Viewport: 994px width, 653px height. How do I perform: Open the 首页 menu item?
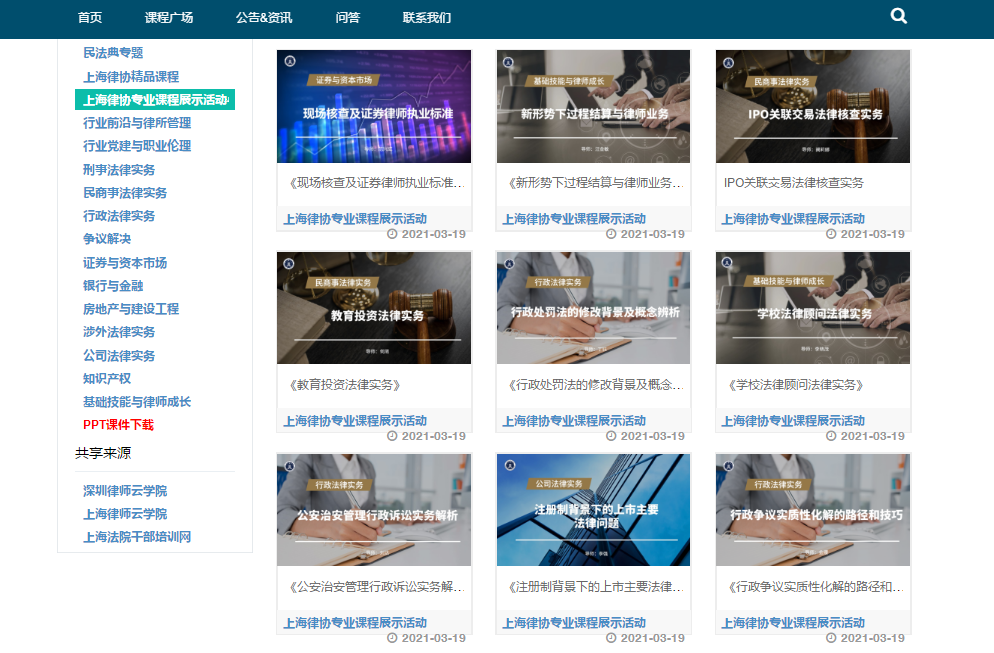(x=90, y=18)
